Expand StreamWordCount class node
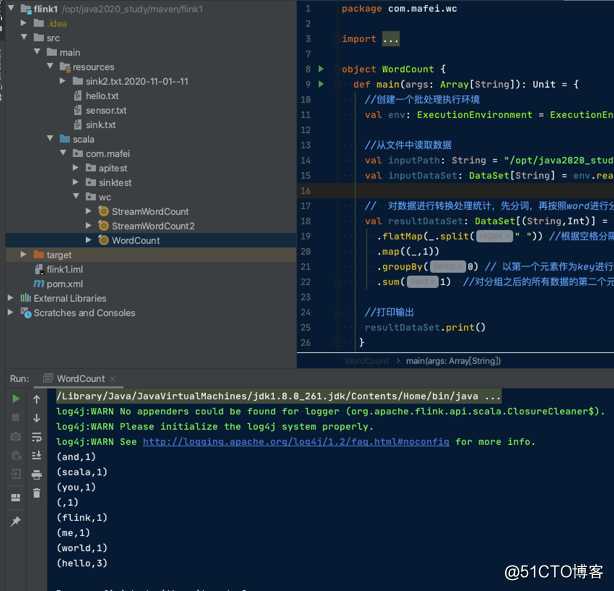 [88, 211]
